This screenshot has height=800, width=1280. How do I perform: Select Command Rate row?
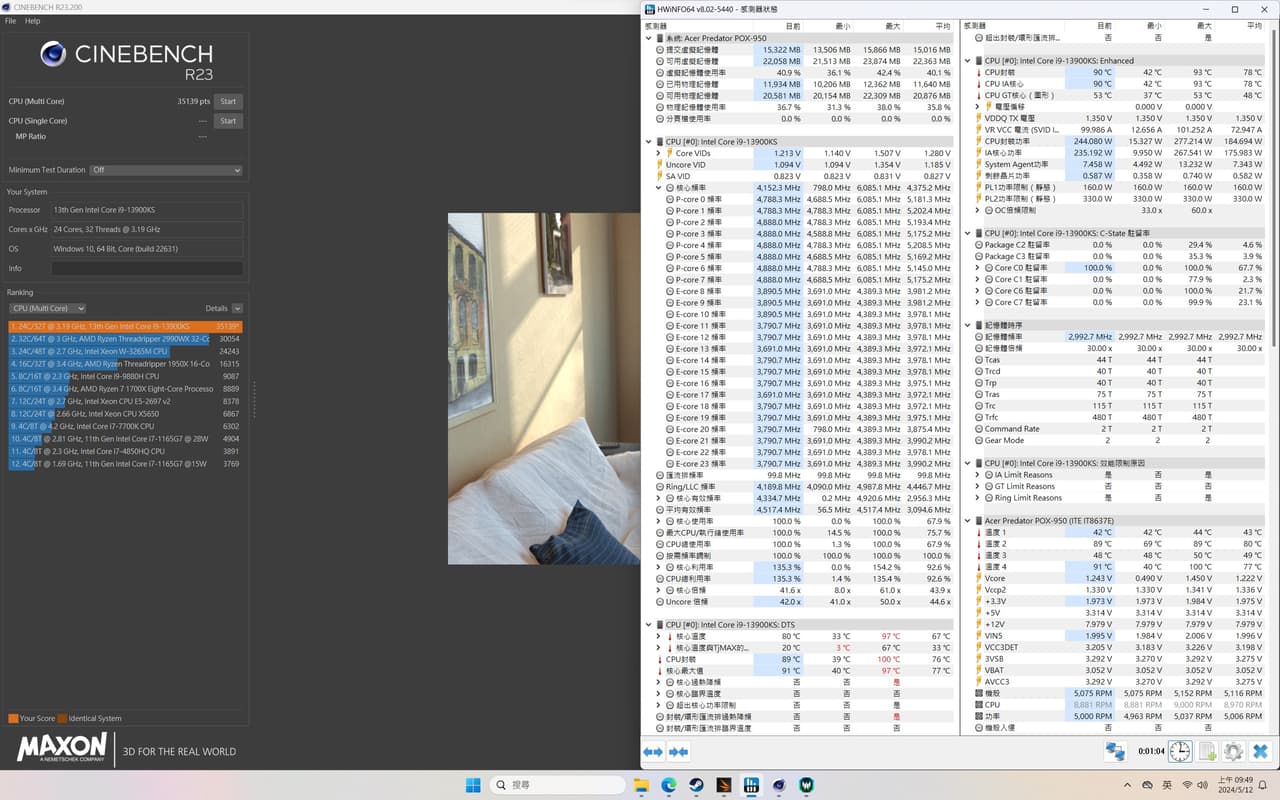click(1115, 429)
